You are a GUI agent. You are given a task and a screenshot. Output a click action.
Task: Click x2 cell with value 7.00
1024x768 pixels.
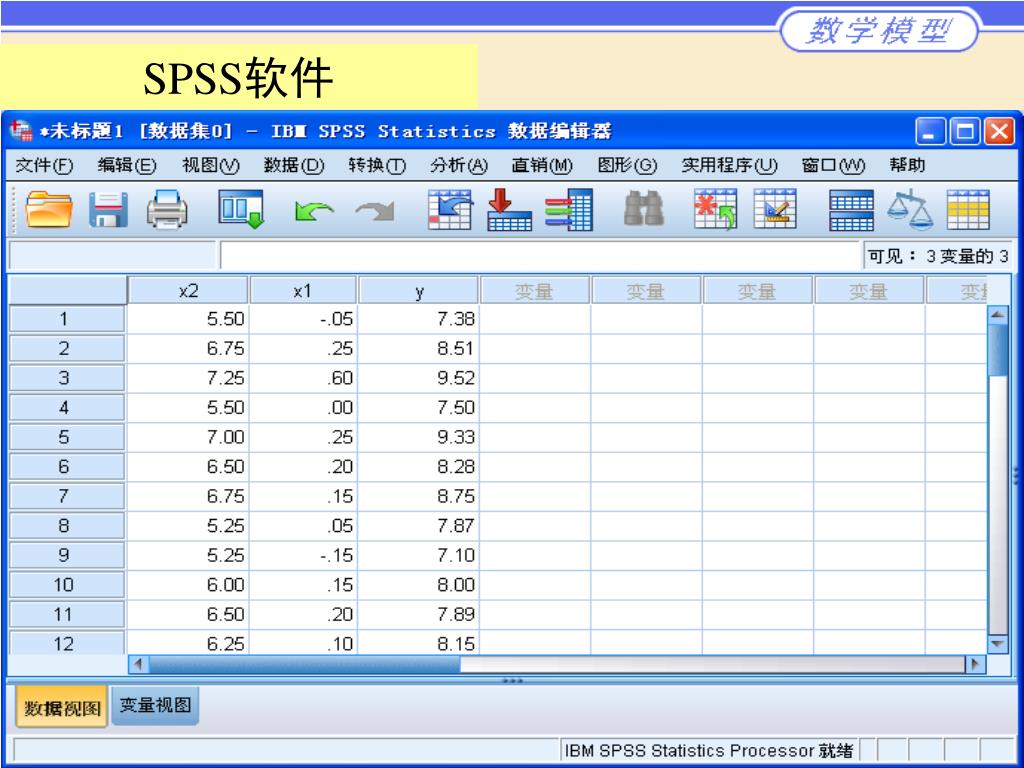[188, 437]
